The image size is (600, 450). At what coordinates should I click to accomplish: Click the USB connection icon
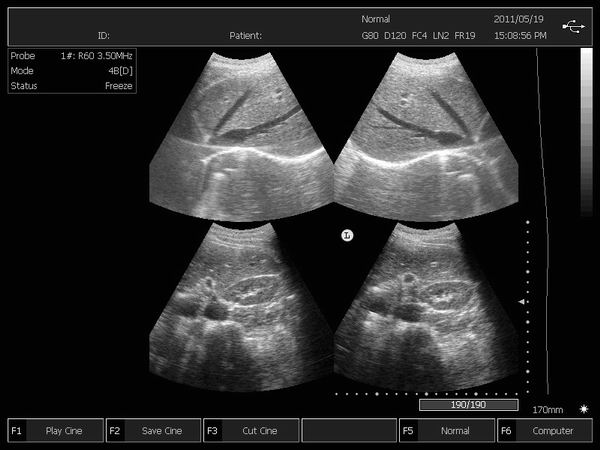tap(574, 27)
